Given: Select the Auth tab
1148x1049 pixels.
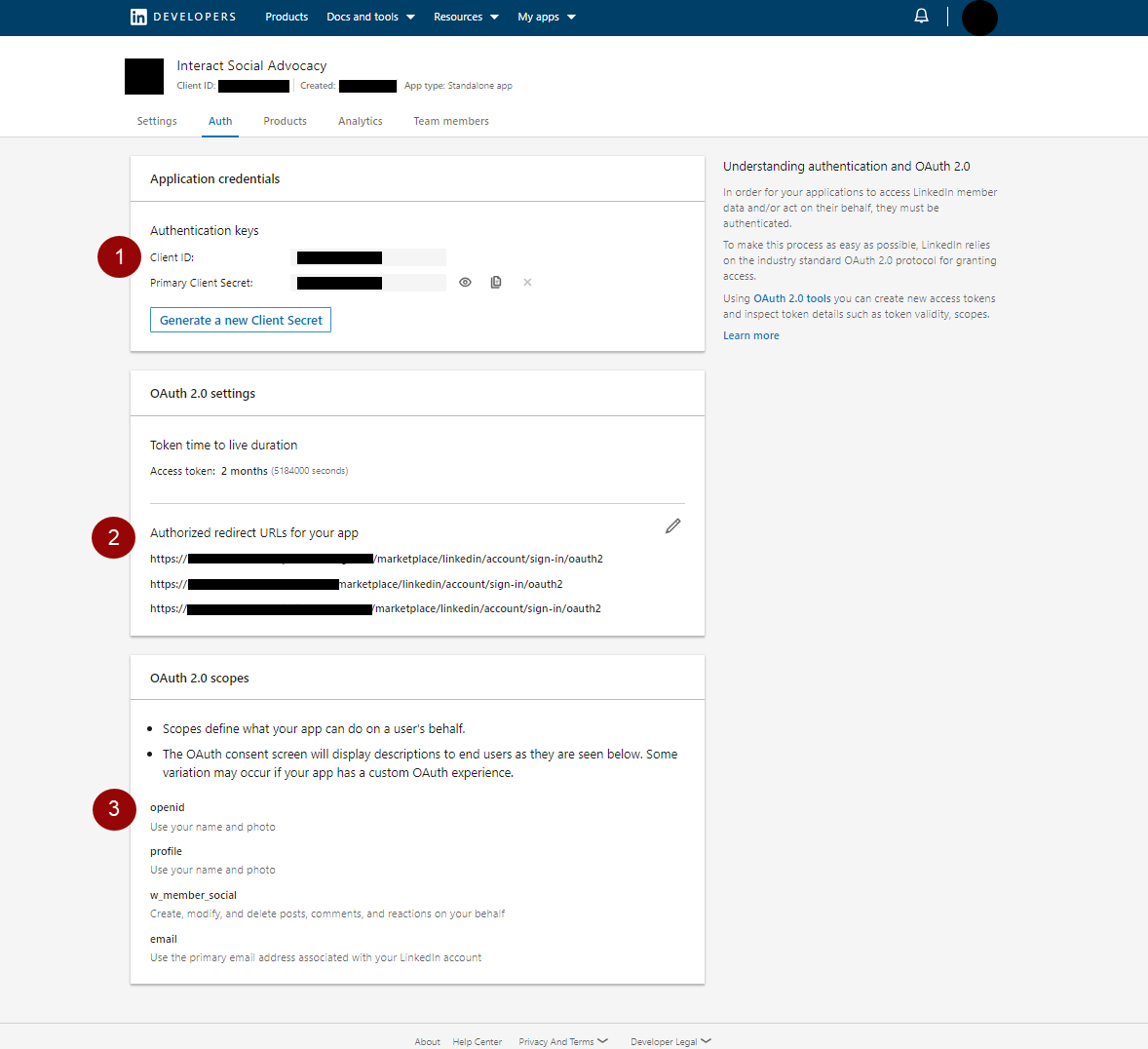Looking at the screenshot, I should (x=220, y=121).
